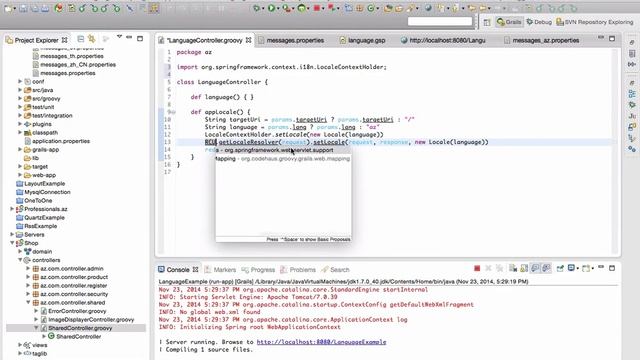Toggle the highlighted mark occurrences toolbar button
This screenshot has height=360, width=640.
point(154,8)
